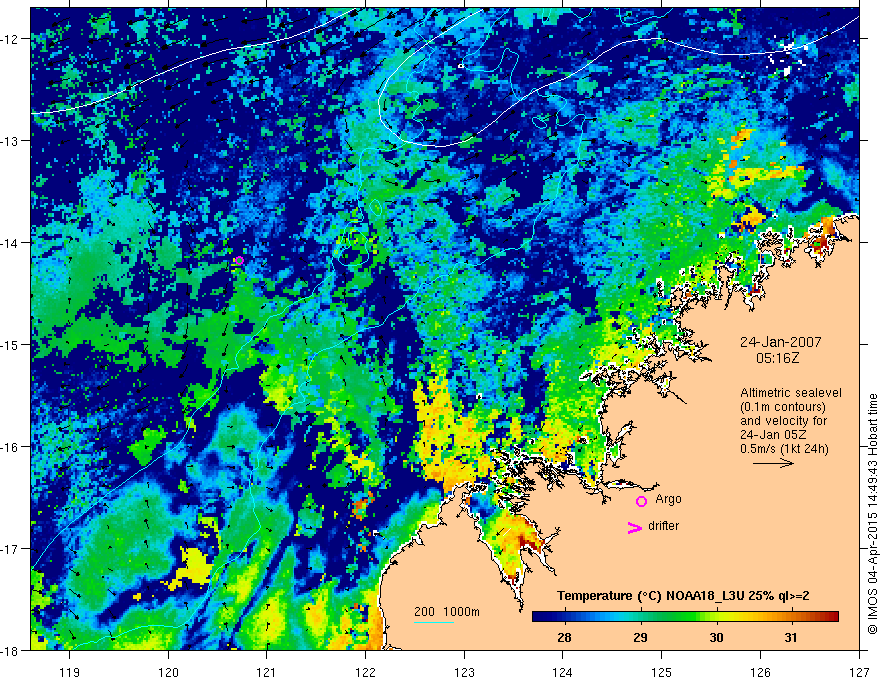Image resolution: width=880 pixels, height=680 pixels.
Task: Click the temperature color scale bar
Action: (685, 617)
